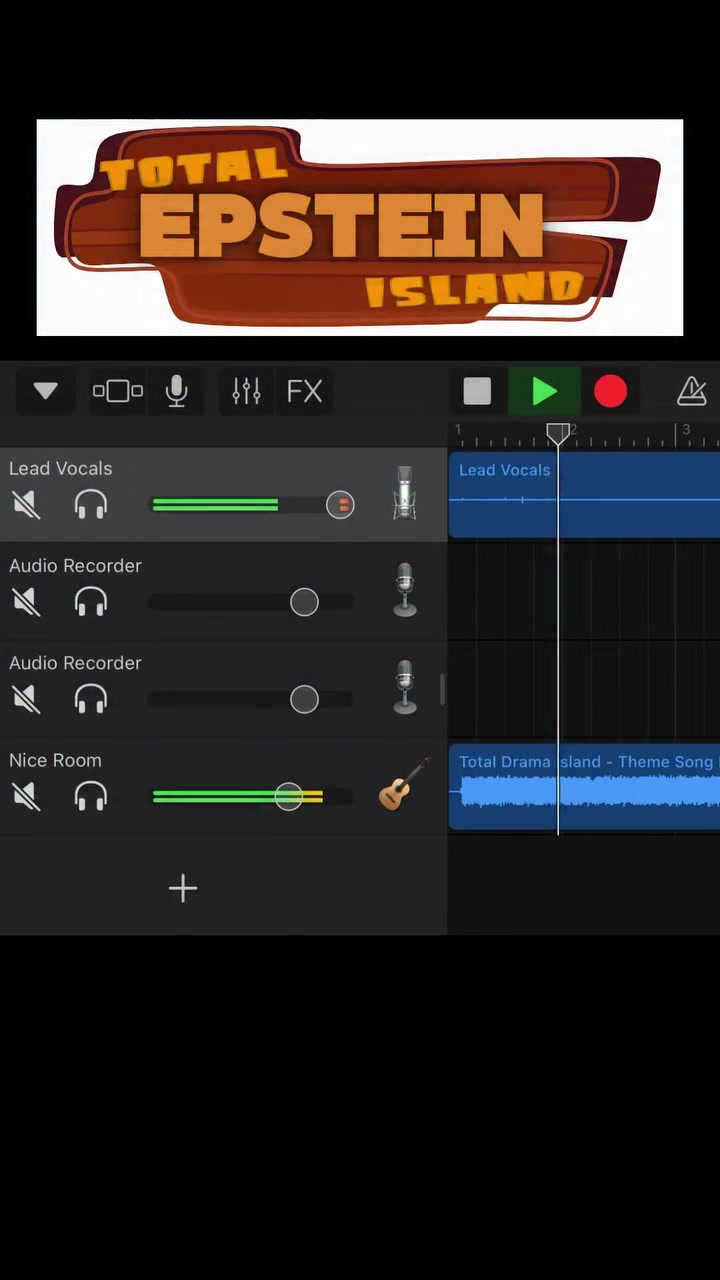Select first Audio Recorder microphone icon
Viewport: 720px width, 1280px height.
pyautogui.click(x=404, y=590)
